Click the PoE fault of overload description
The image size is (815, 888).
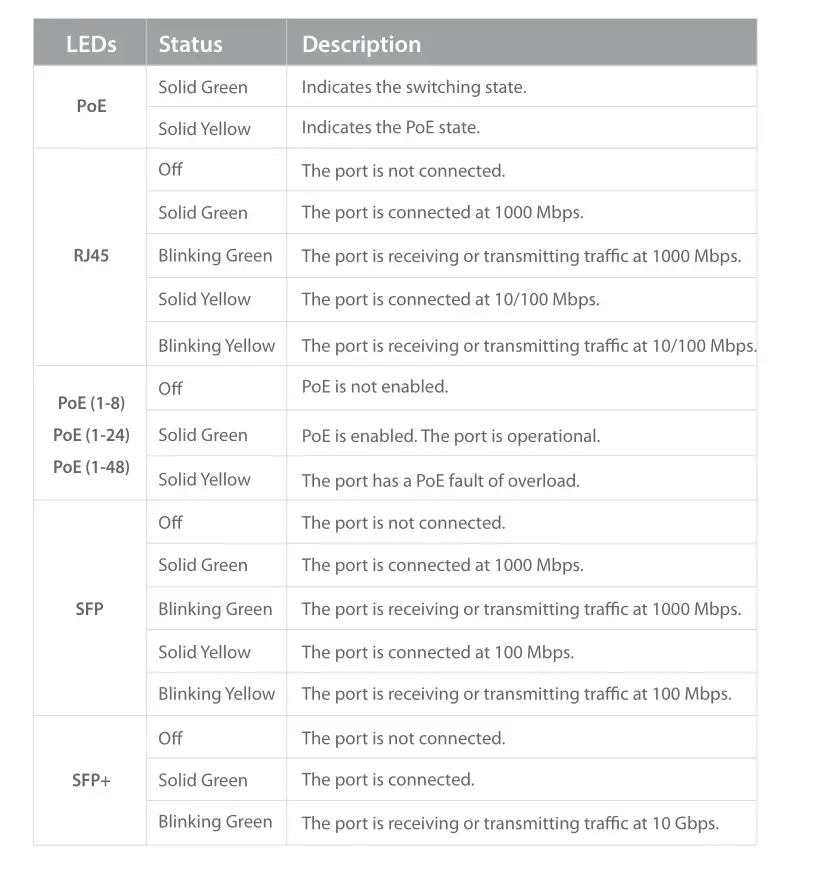(440, 480)
